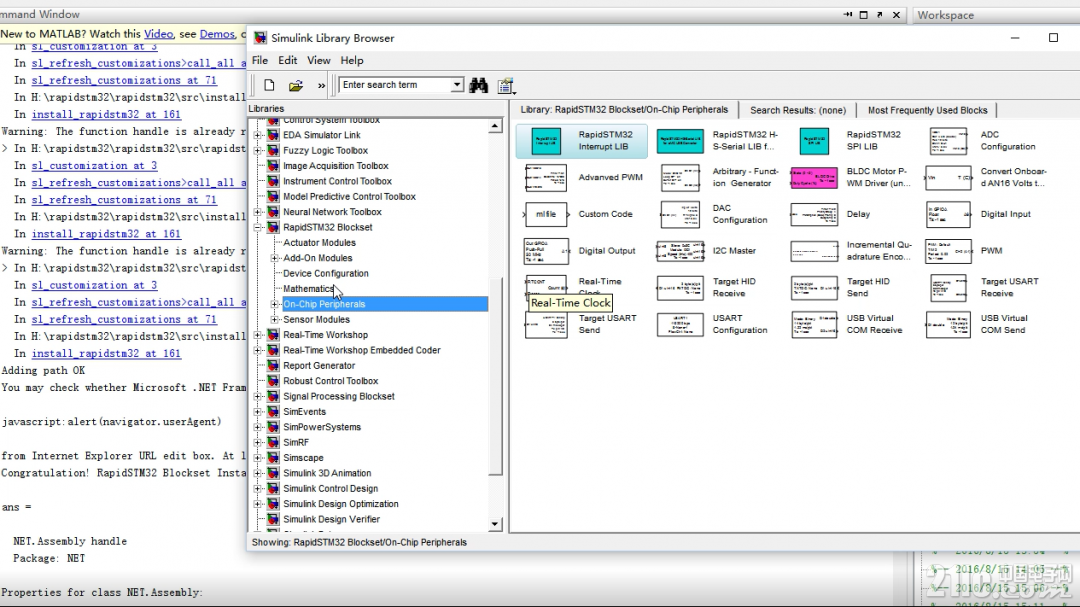The height and width of the screenshot is (607, 1080).
Task: Open the File menu
Action: [260, 61]
